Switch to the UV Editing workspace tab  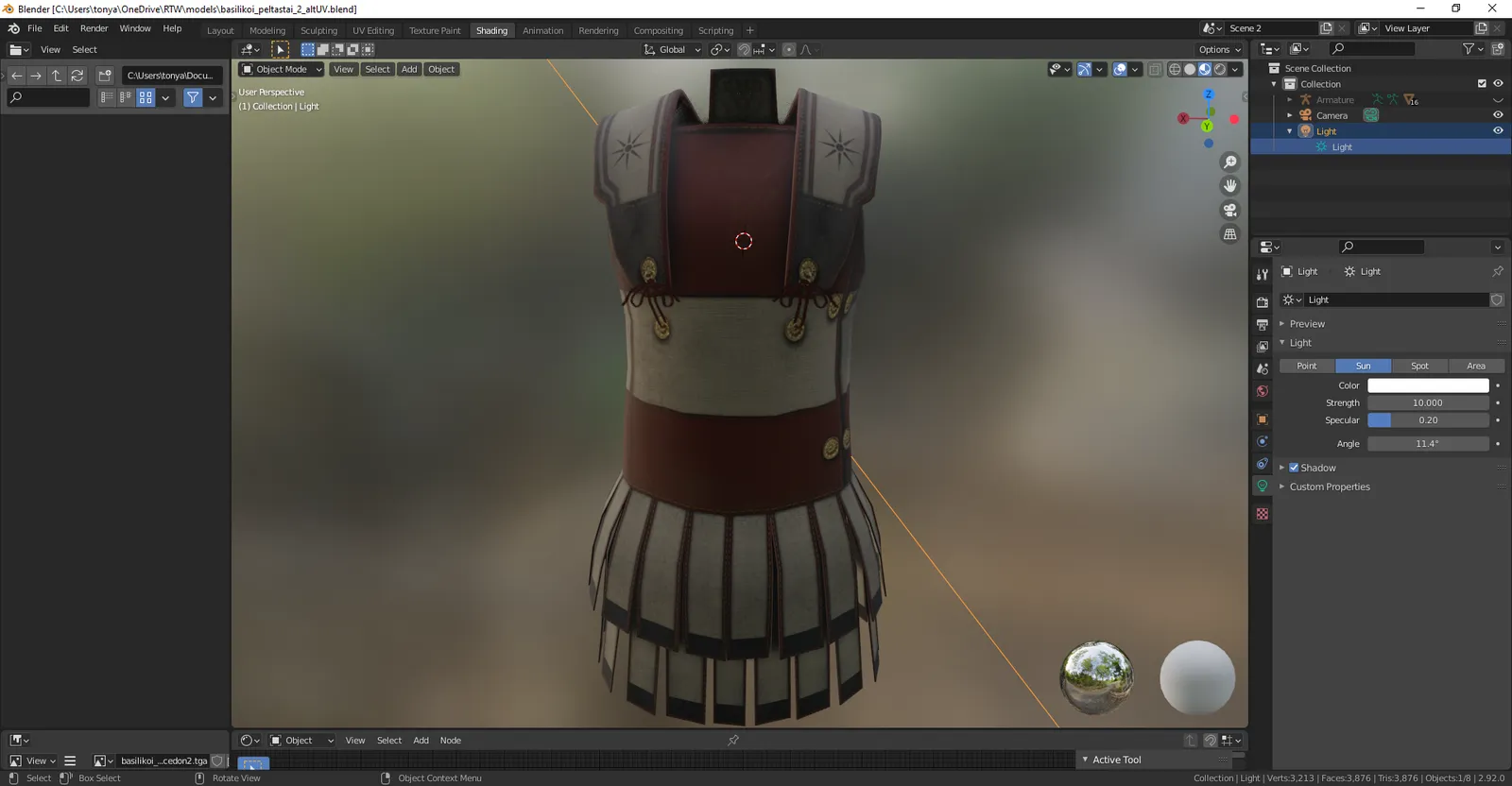(373, 30)
